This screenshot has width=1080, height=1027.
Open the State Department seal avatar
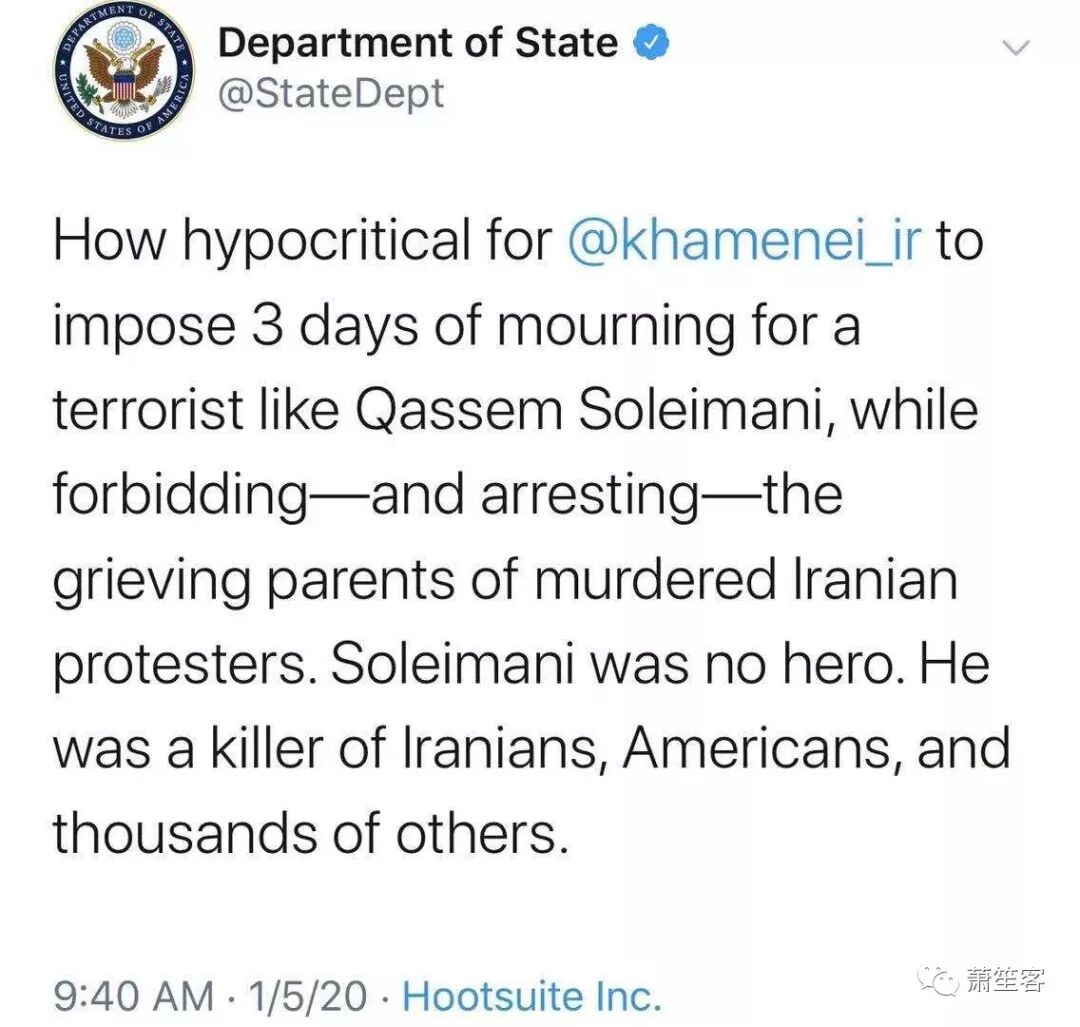(124, 70)
